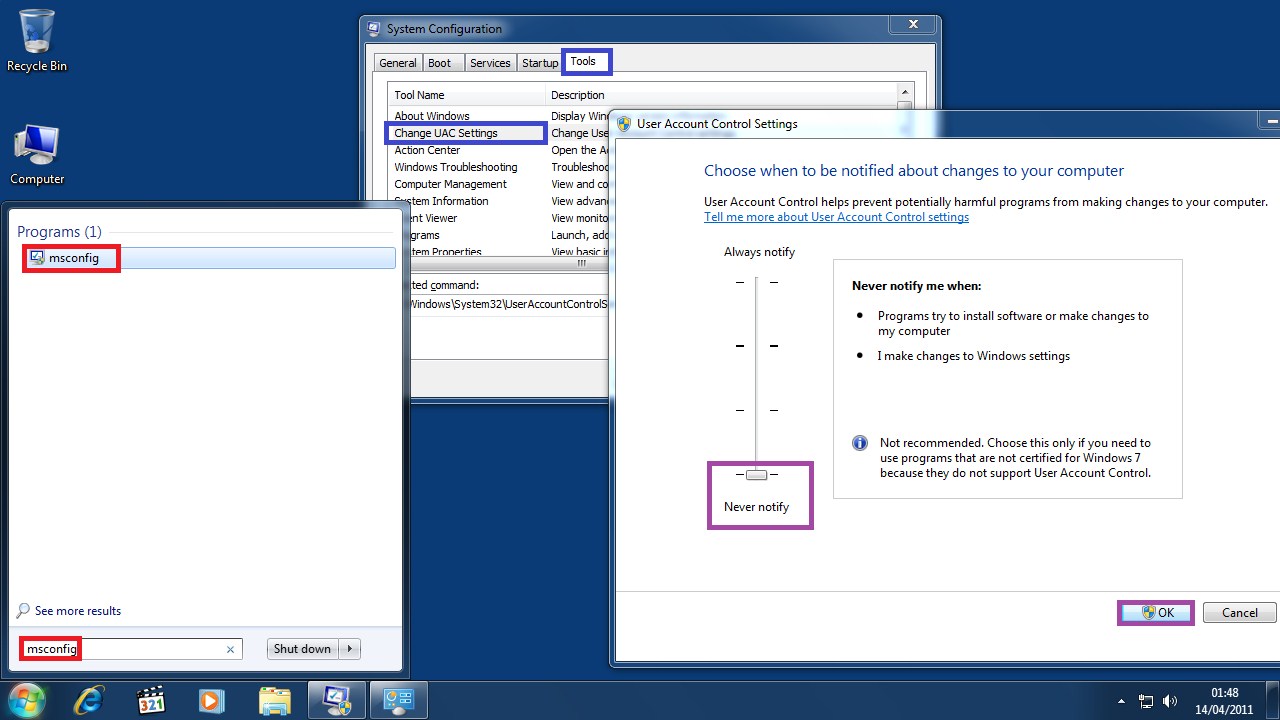Viewport: 1280px width, 720px height.
Task: Switch to UAC Settings taskbar button
Action: [x=399, y=700]
